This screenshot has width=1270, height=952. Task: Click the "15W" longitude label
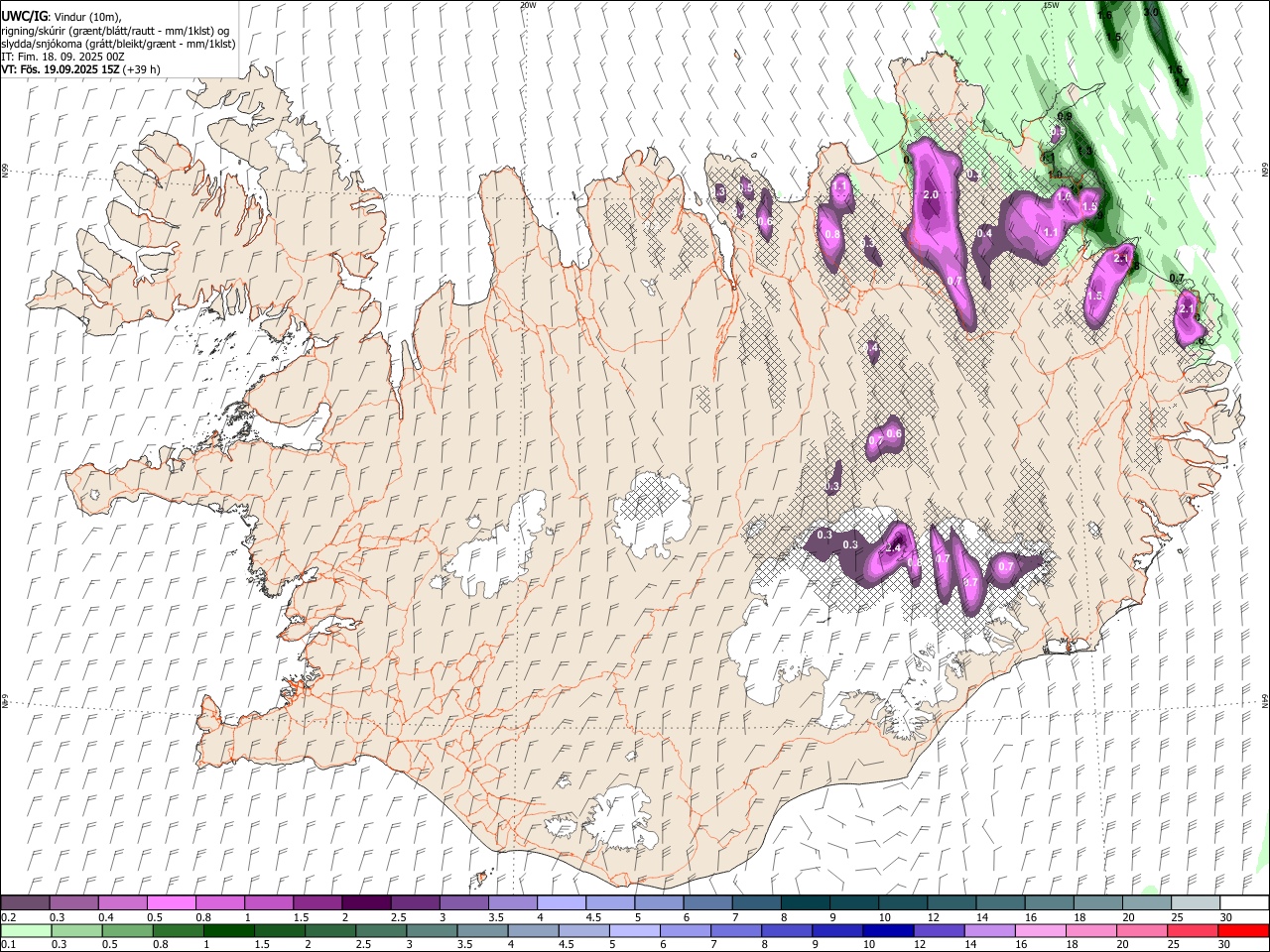coord(1051,5)
